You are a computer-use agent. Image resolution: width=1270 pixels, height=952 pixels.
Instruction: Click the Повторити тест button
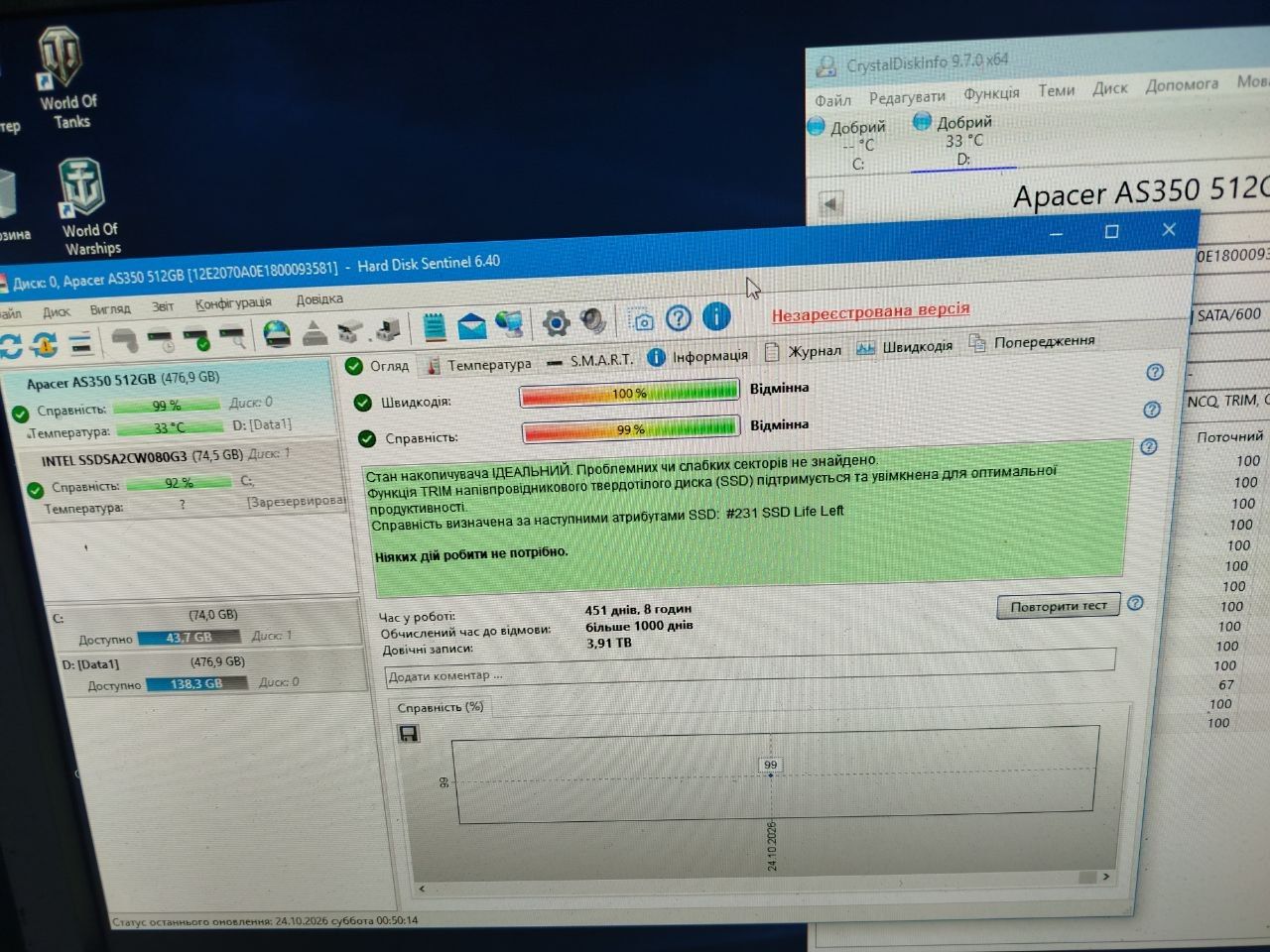[1058, 606]
